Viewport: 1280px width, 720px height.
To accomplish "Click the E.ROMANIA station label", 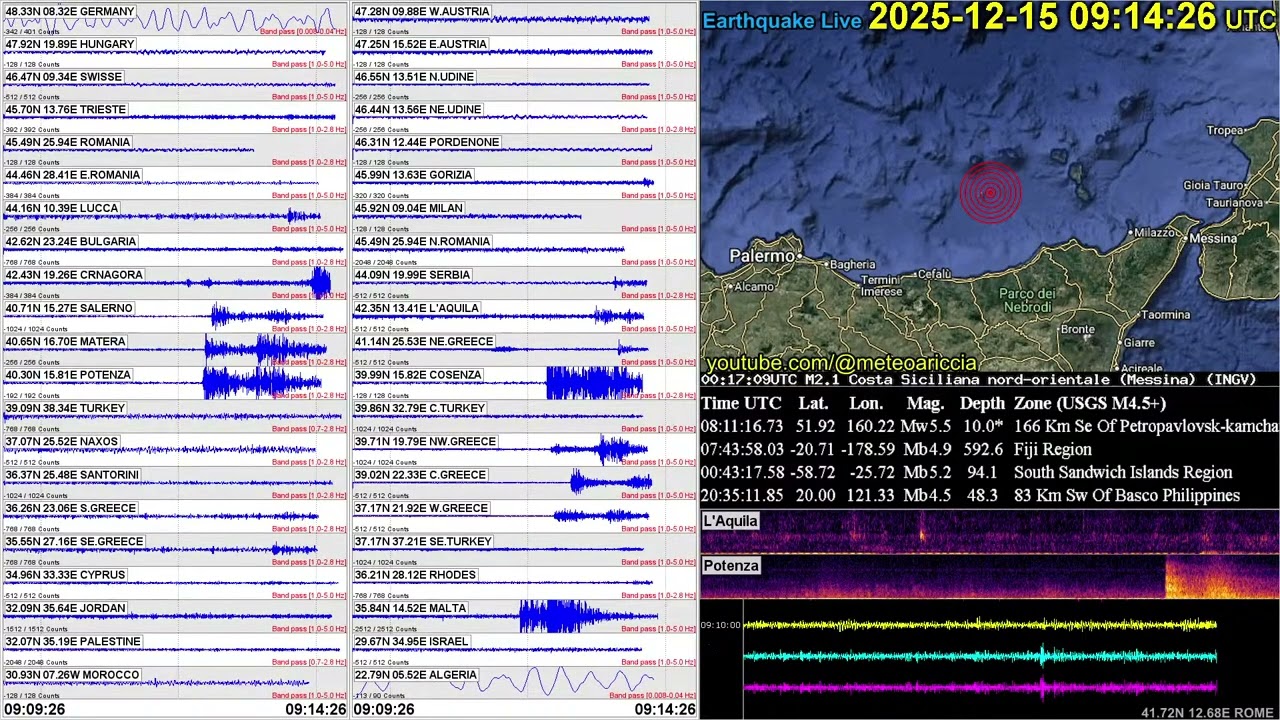I will coord(73,176).
